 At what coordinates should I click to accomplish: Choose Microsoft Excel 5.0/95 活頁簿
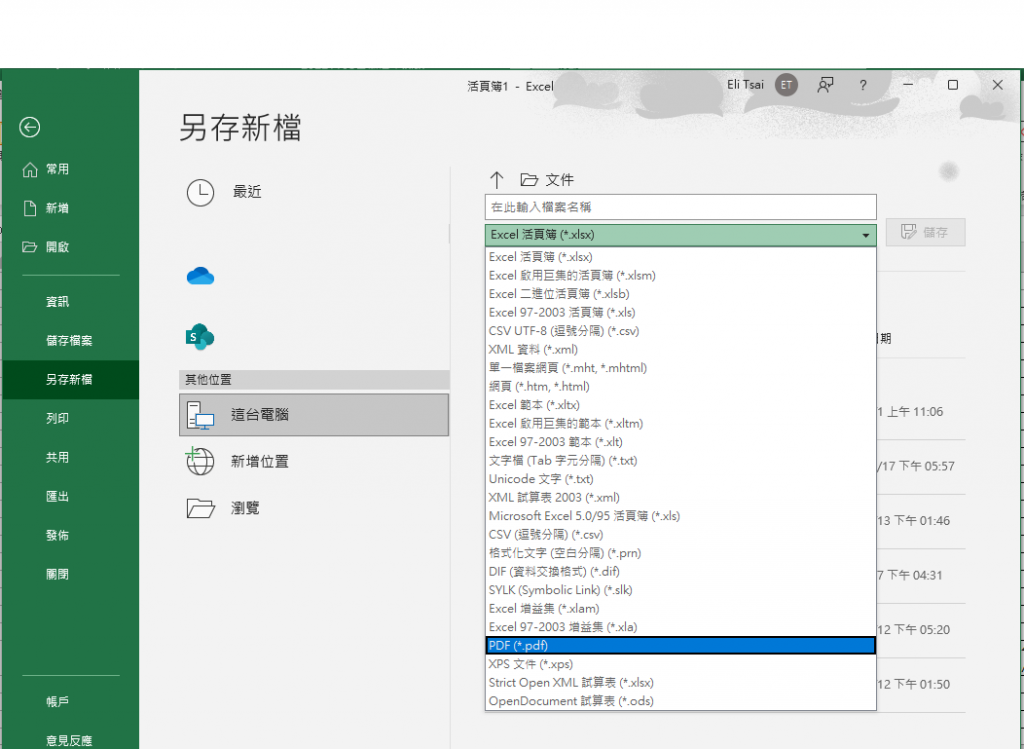680,516
